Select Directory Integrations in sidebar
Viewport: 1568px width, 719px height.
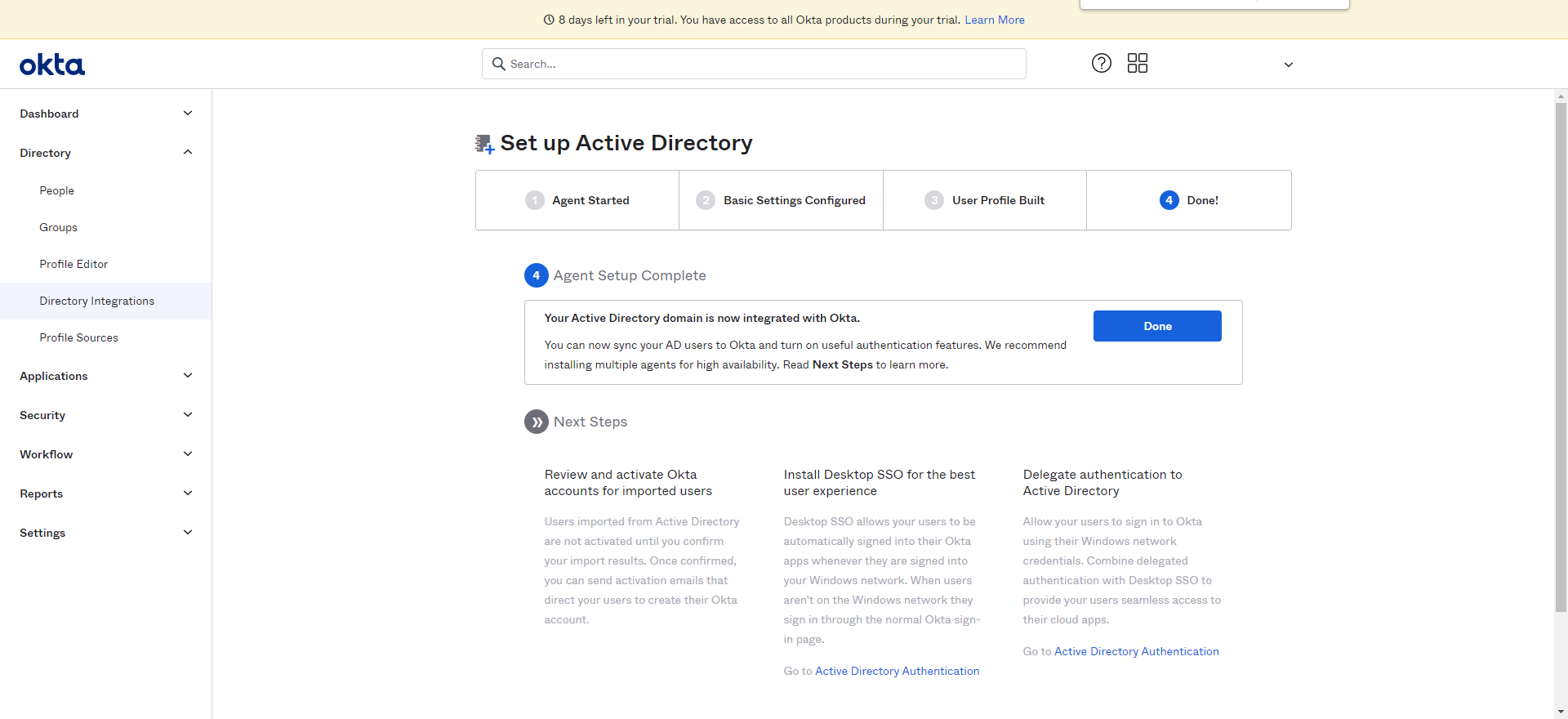coord(105,301)
